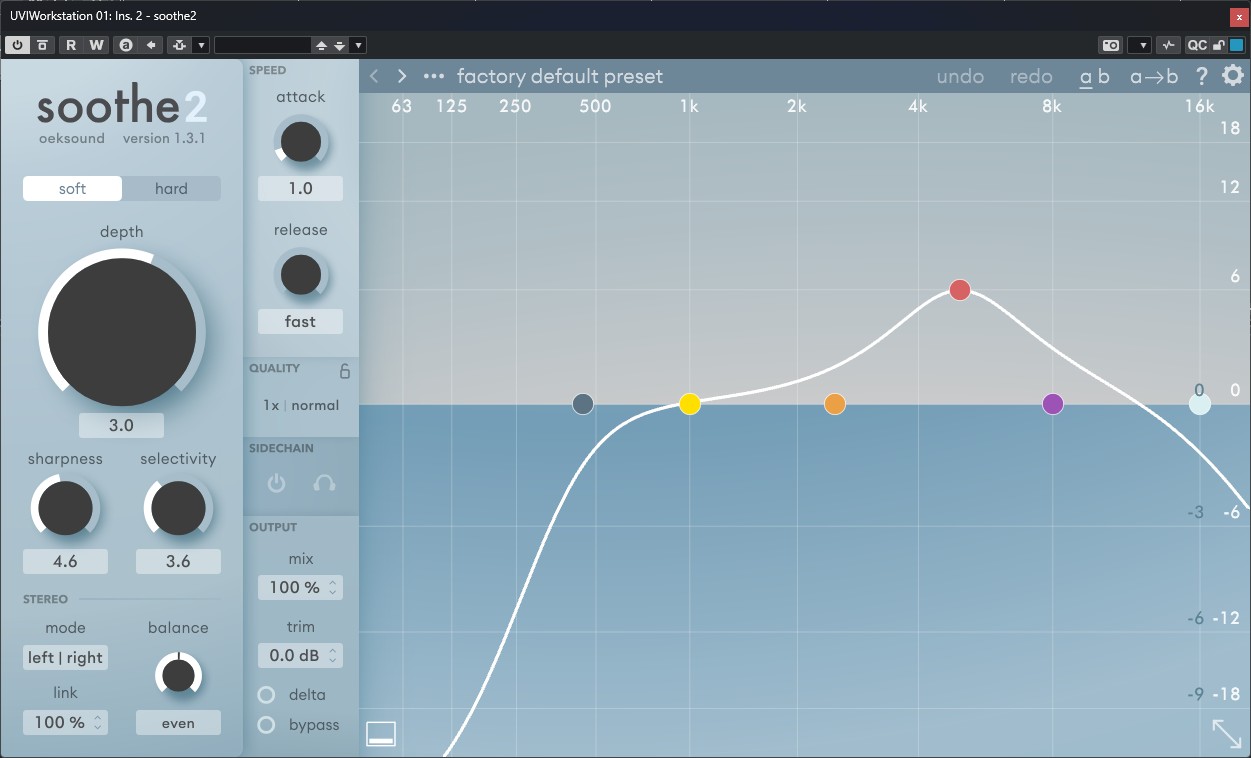Click the sharpness knob
Viewport: 1251px width, 758px height.
[x=65, y=508]
